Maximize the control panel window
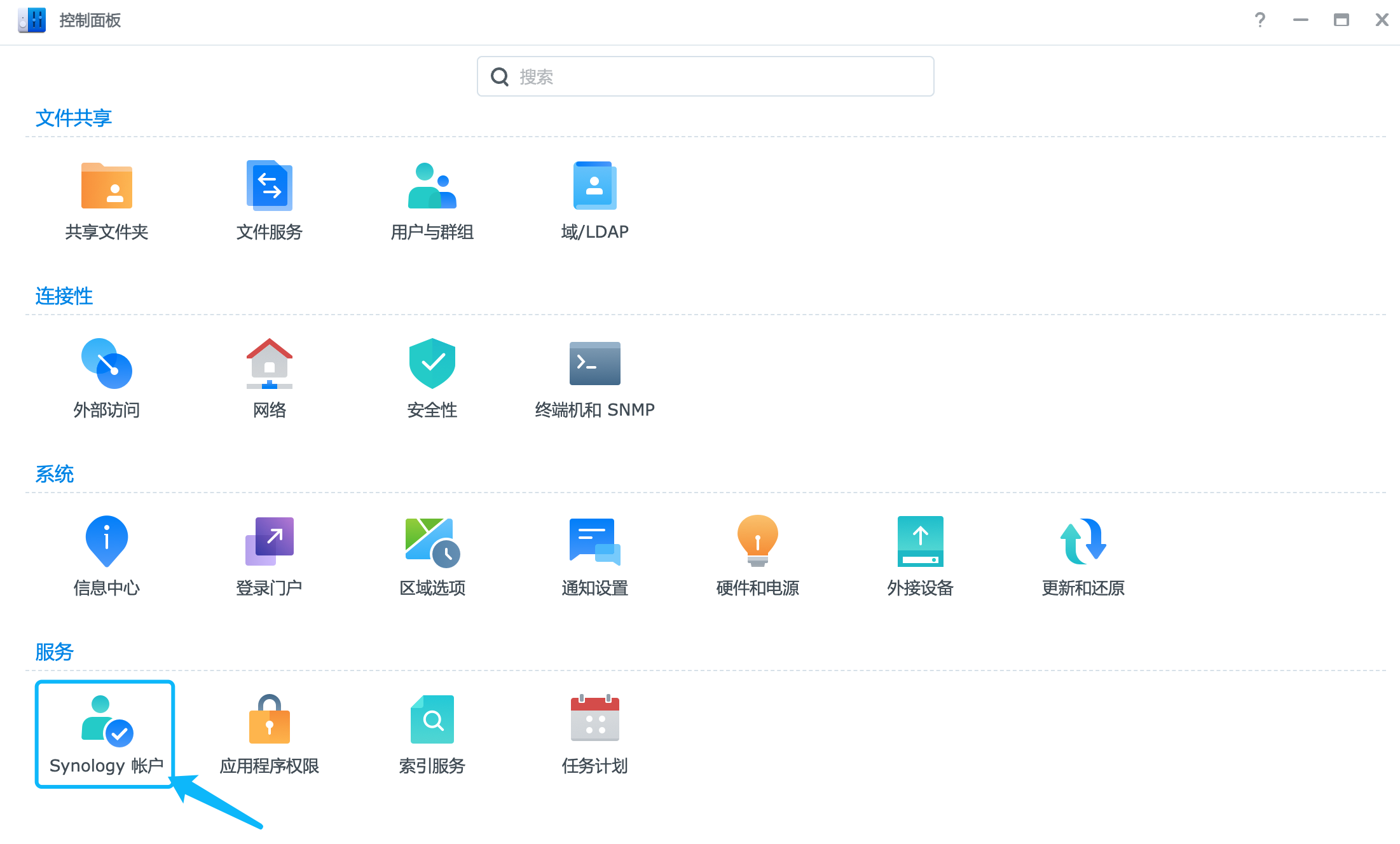This screenshot has width=1400, height=844. 1342,20
